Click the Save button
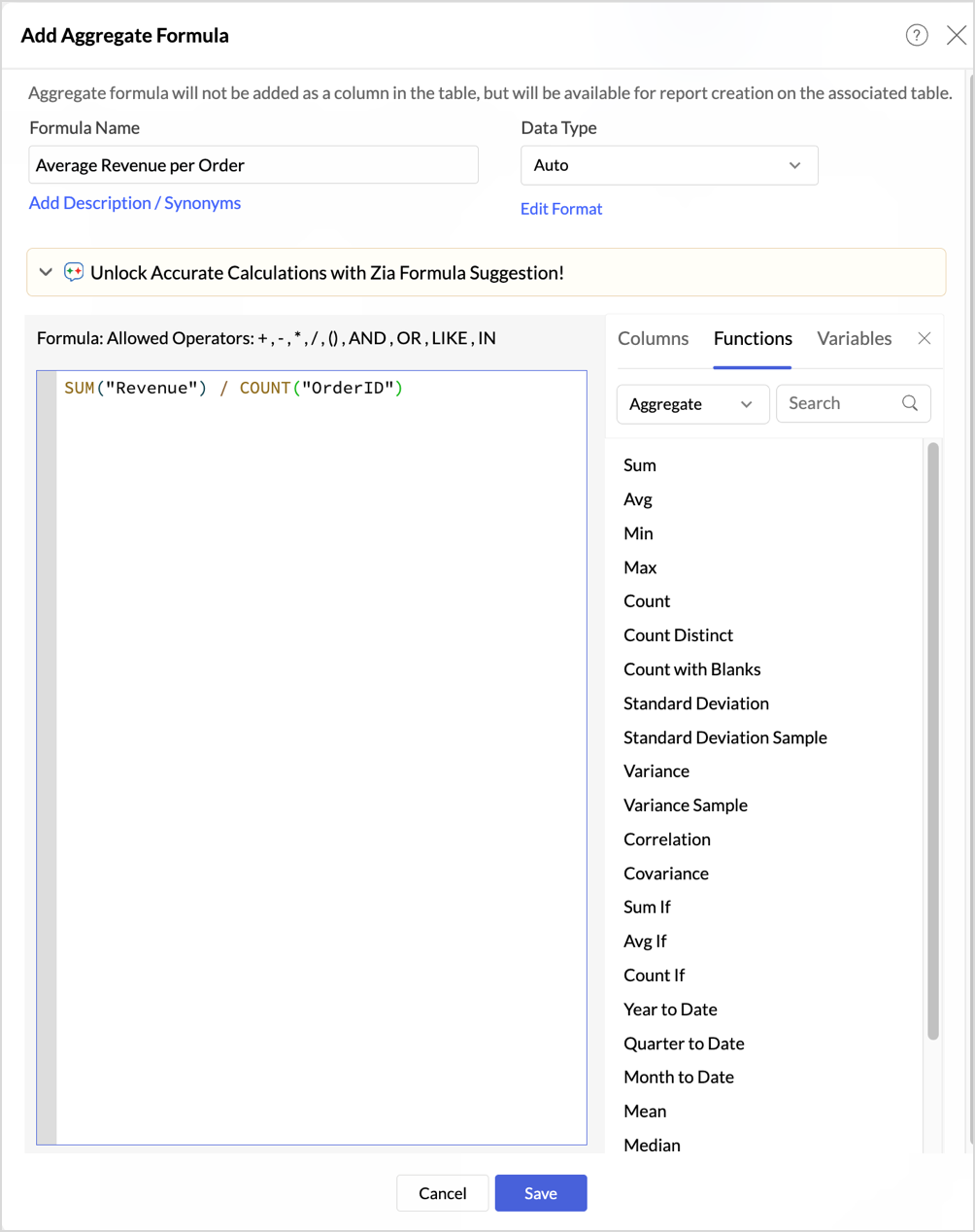This screenshot has width=975, height=1232. (540, 1193)
